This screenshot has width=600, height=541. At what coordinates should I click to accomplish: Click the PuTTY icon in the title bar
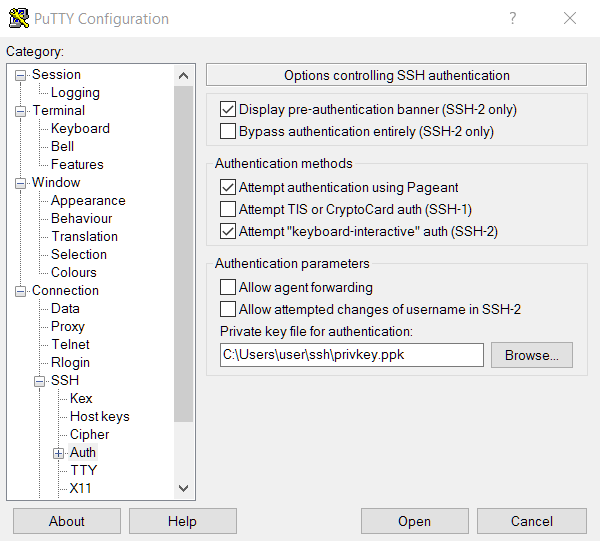[19, 18]
